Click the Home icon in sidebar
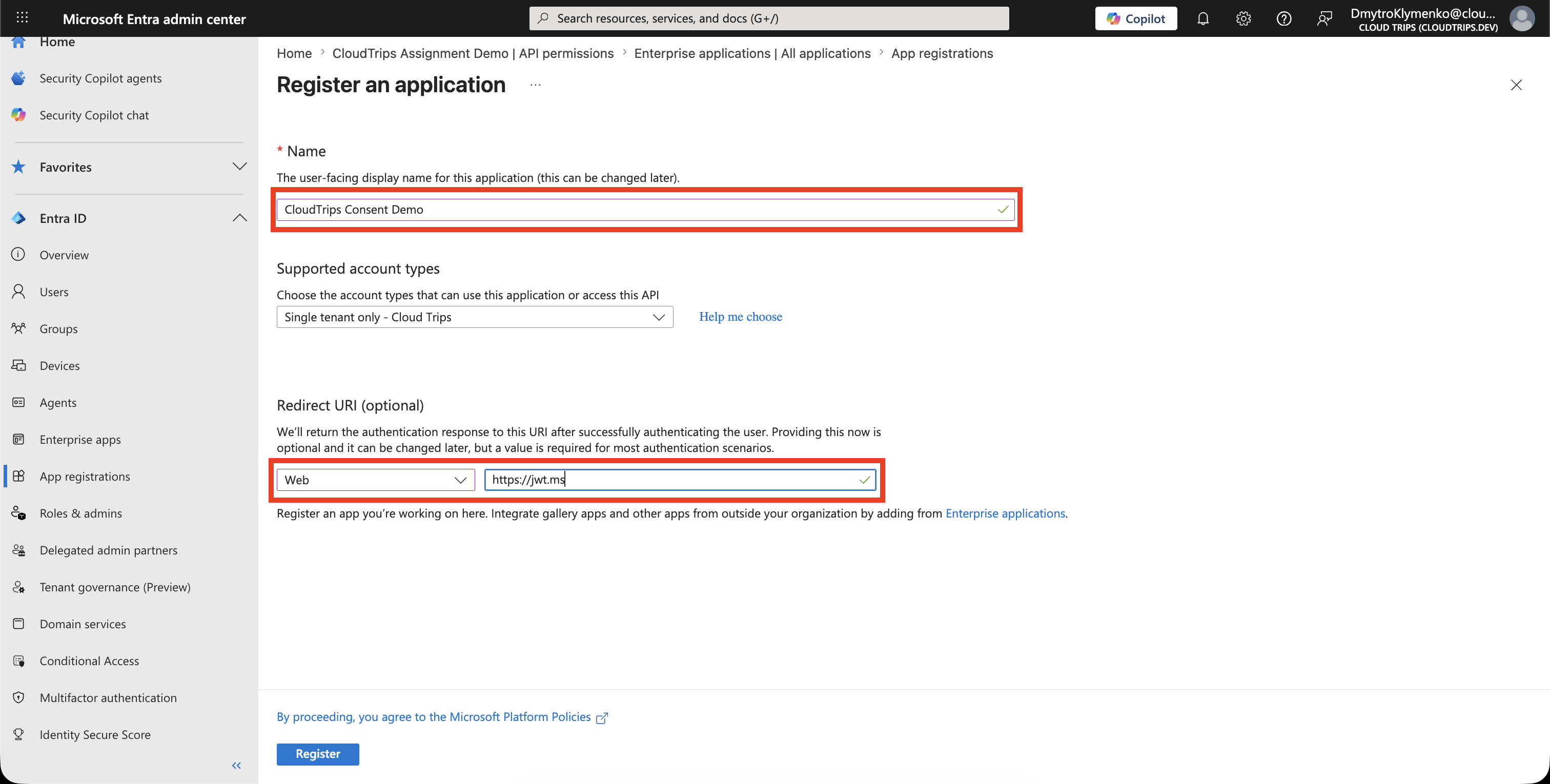1550x784 pixels. (18, 42)
